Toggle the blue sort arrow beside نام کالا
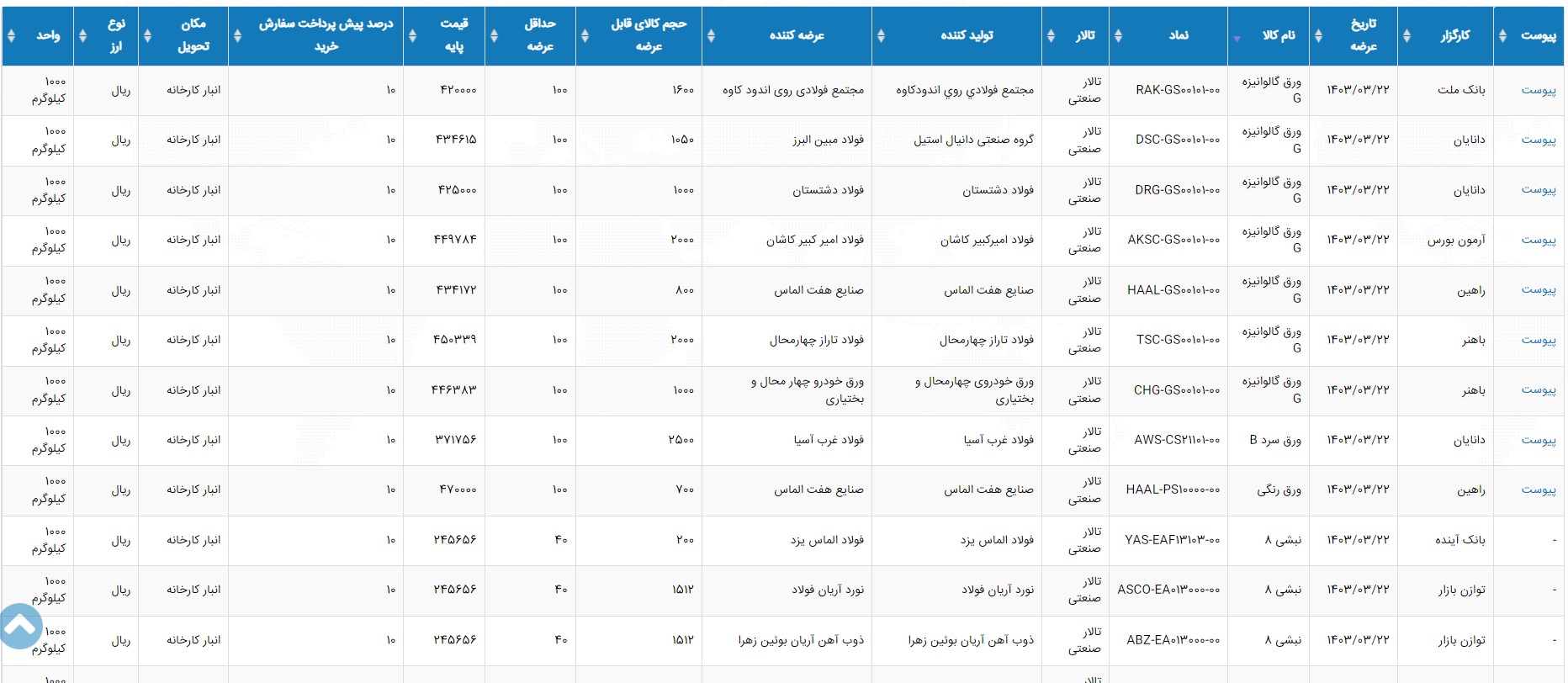Viewport: 1568px width, 683px height. tap(1237, 39)
